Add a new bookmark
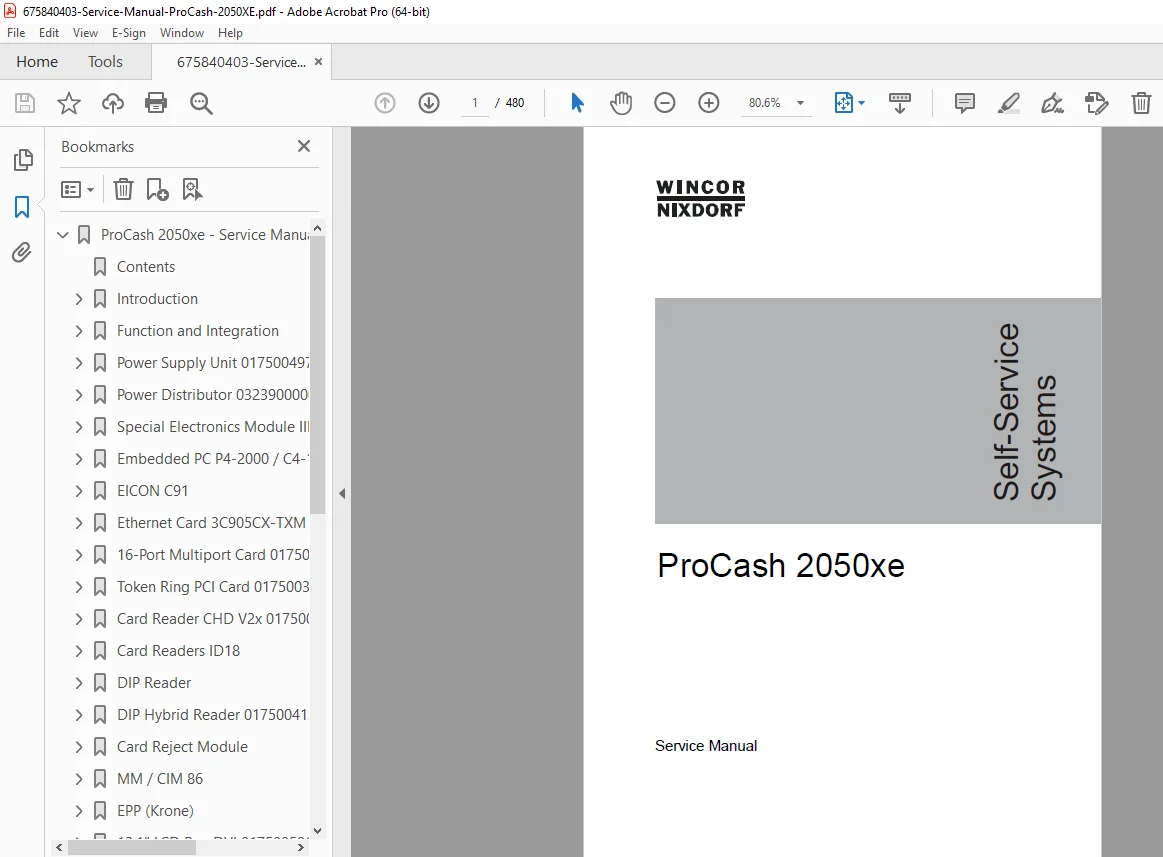This screenshot has width=1163, height=857. (x=157, y=189)
